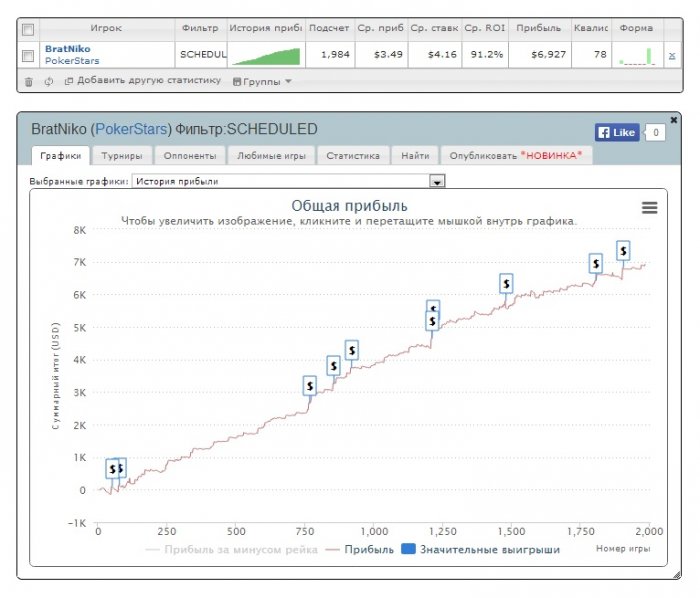700x598 pixels.
Task: Click the dollar marker near game 1,800
Action: coord(596,264)
